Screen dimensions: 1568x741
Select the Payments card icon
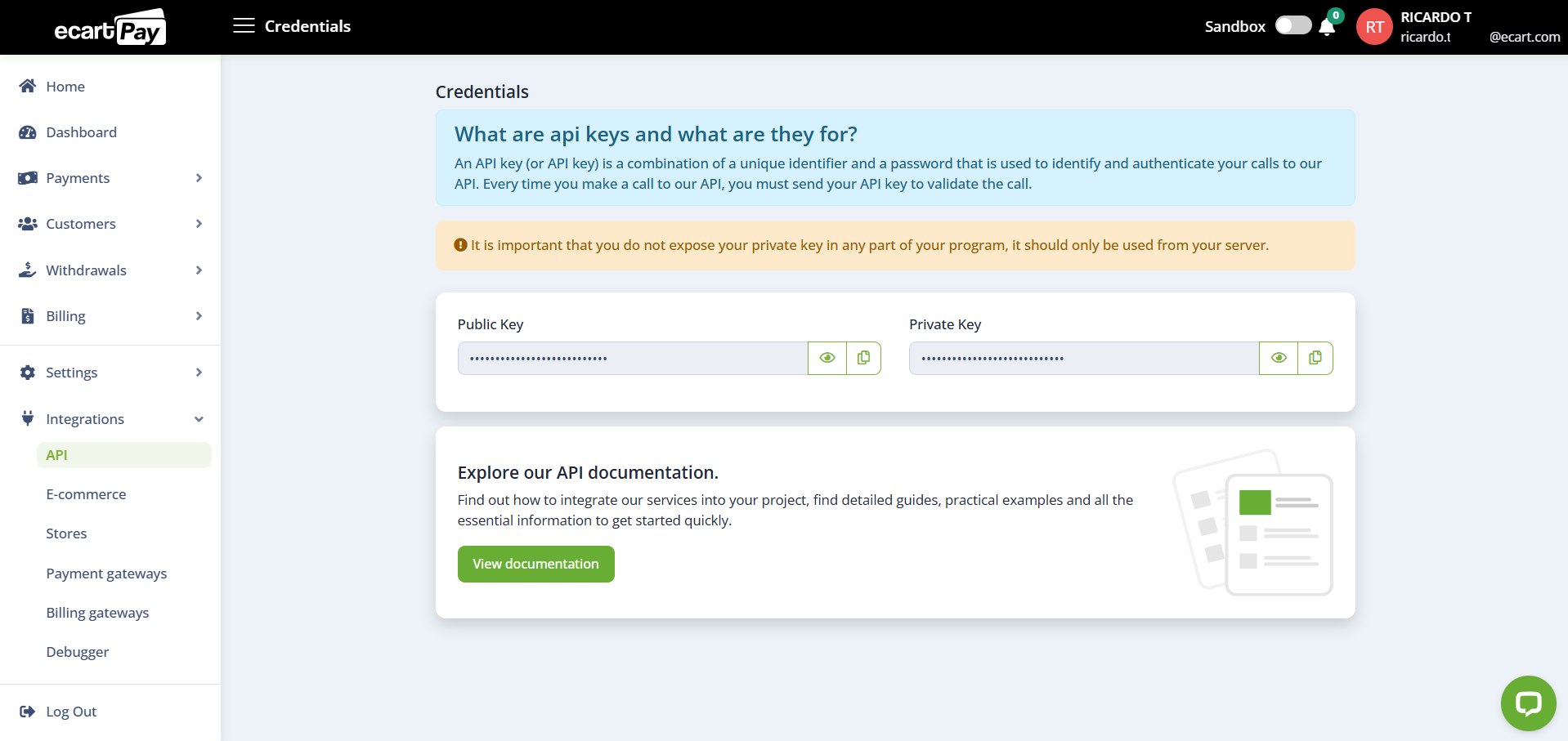[27, 177]
